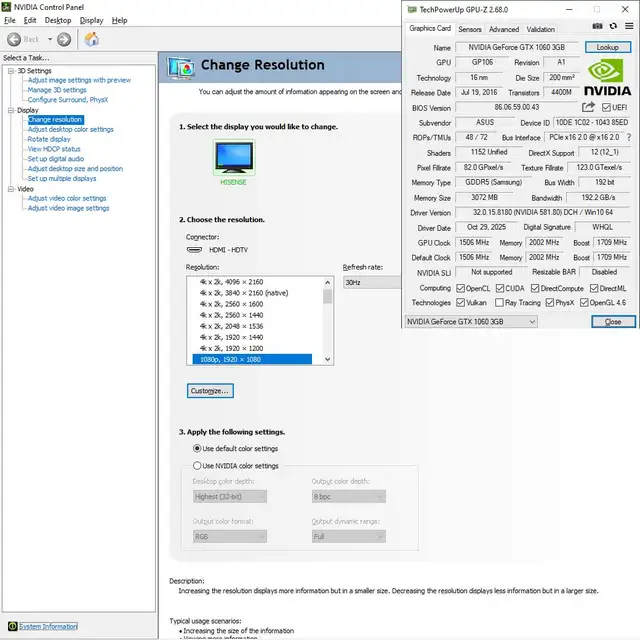
Task: Click the NVIDIA Control Panel title icon
Action: tap(6, 7)
